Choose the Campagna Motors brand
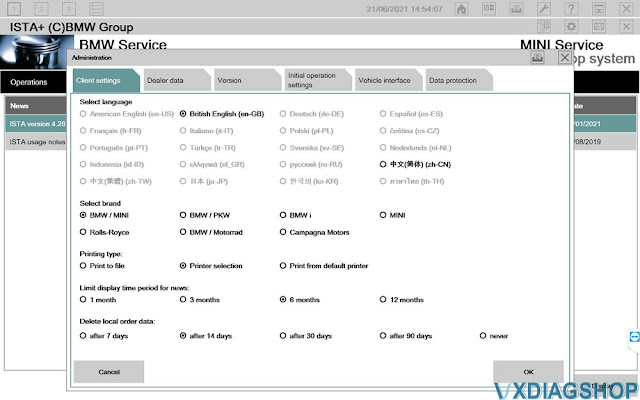 tap(315, 232)
